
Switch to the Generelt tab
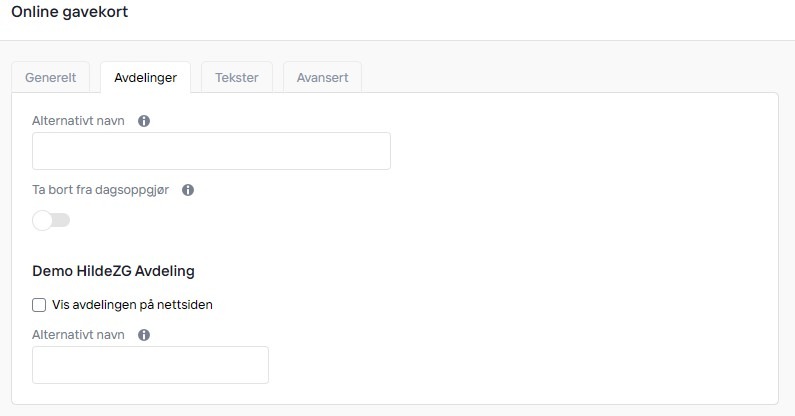point(50,78)
